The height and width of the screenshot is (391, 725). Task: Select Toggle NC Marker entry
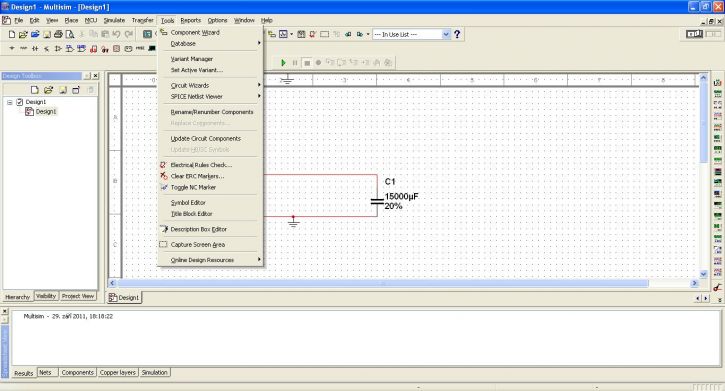coord(210,188)
